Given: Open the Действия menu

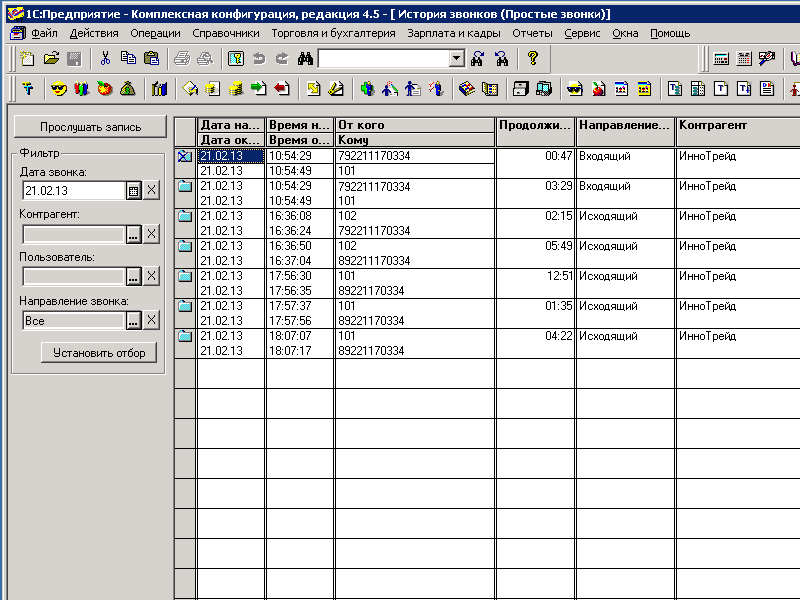Looking at the screenshot, I should 94,34.
